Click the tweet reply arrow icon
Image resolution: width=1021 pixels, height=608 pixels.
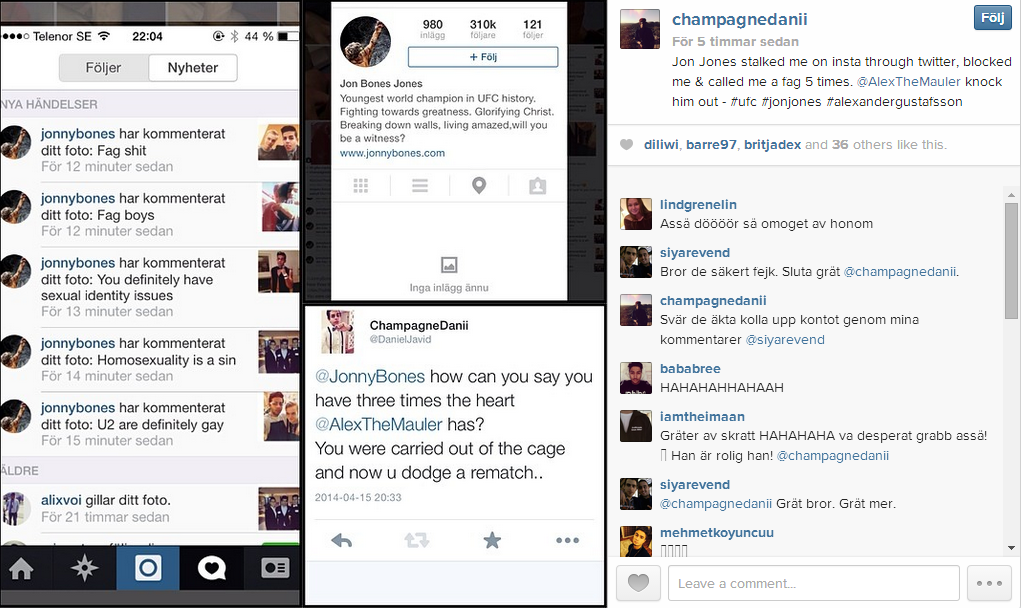[342, 540]
